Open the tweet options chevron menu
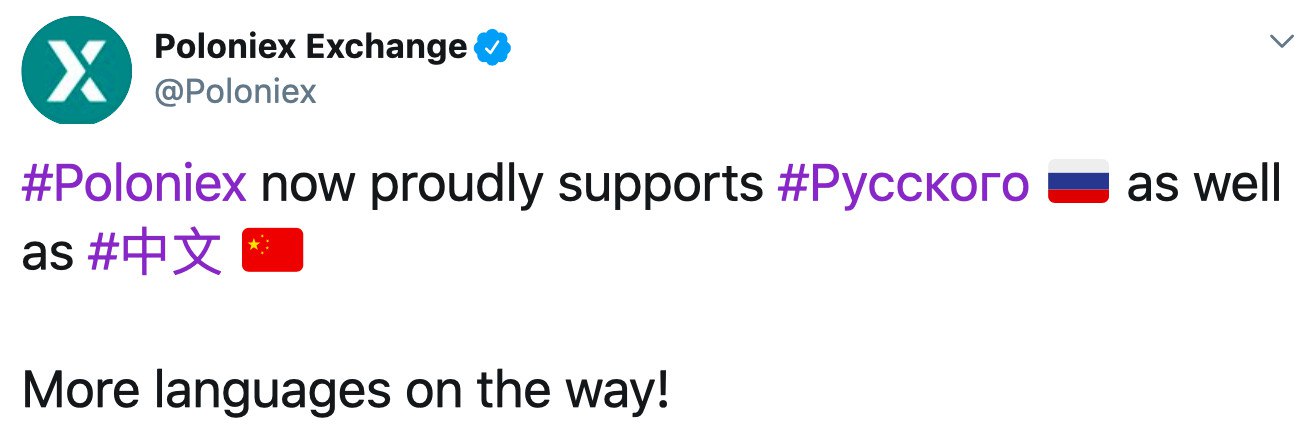 tap(1281, 42)
